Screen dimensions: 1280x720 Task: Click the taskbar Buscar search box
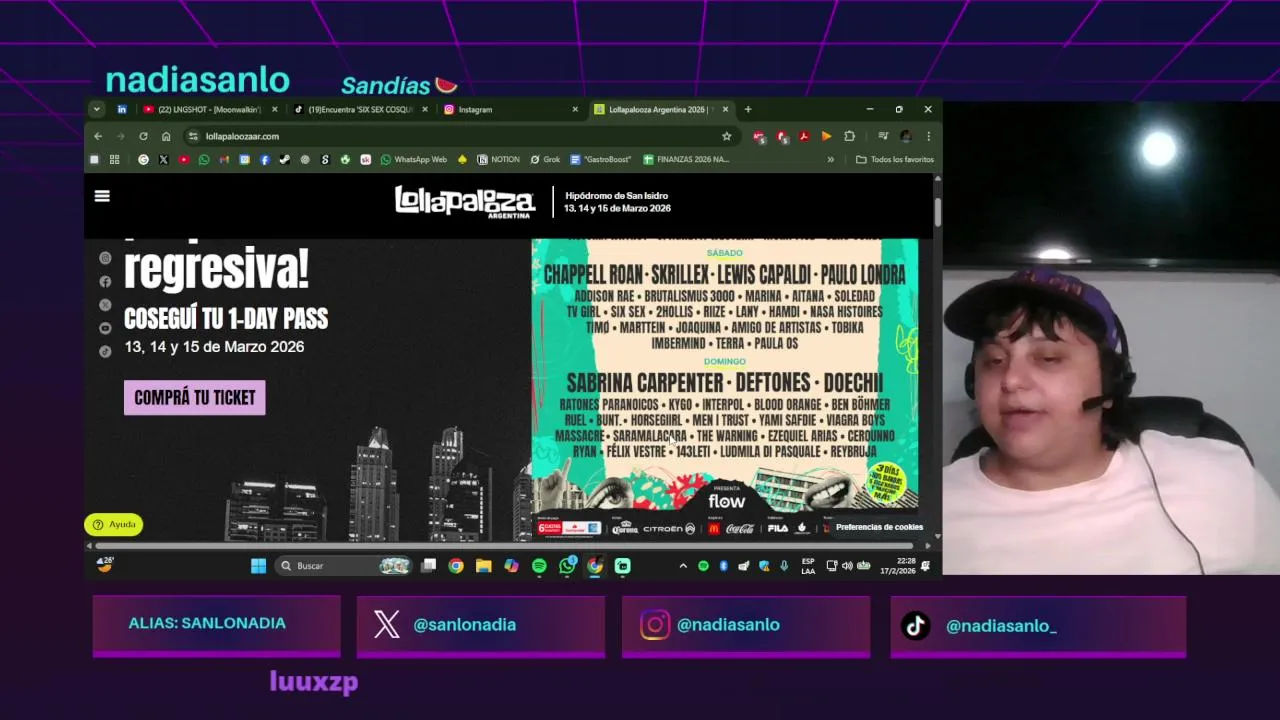tap(343, 566)
